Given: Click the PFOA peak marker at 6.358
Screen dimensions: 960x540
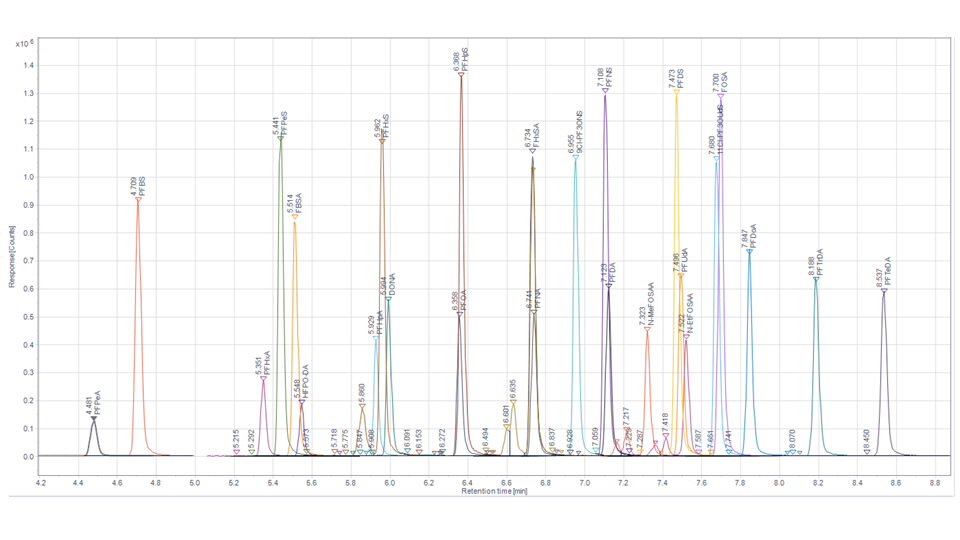Looking at the screenshot, I should [459, 314].
